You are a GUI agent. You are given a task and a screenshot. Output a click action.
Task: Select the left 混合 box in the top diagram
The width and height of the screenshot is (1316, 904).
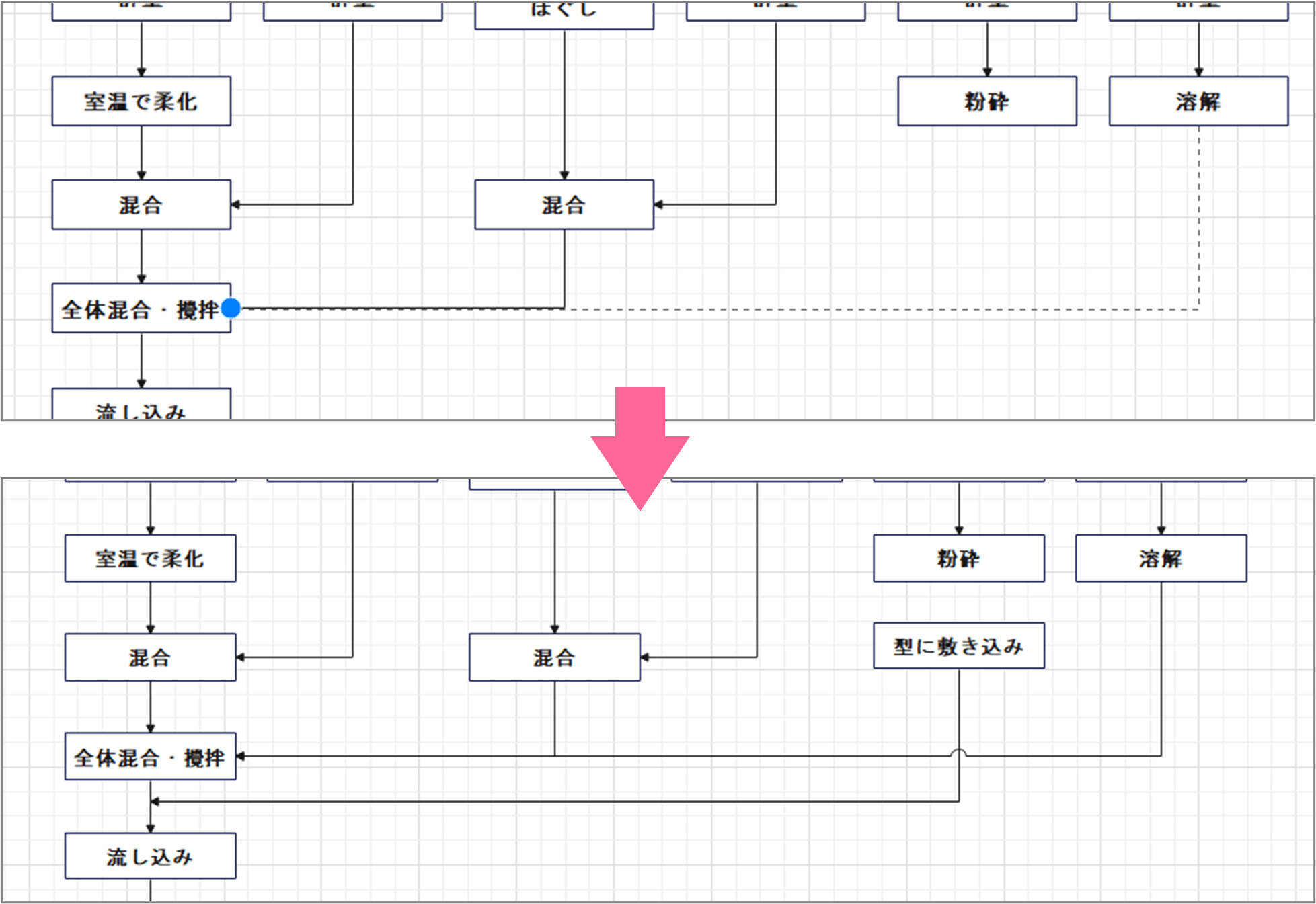[x=141, y=204]
